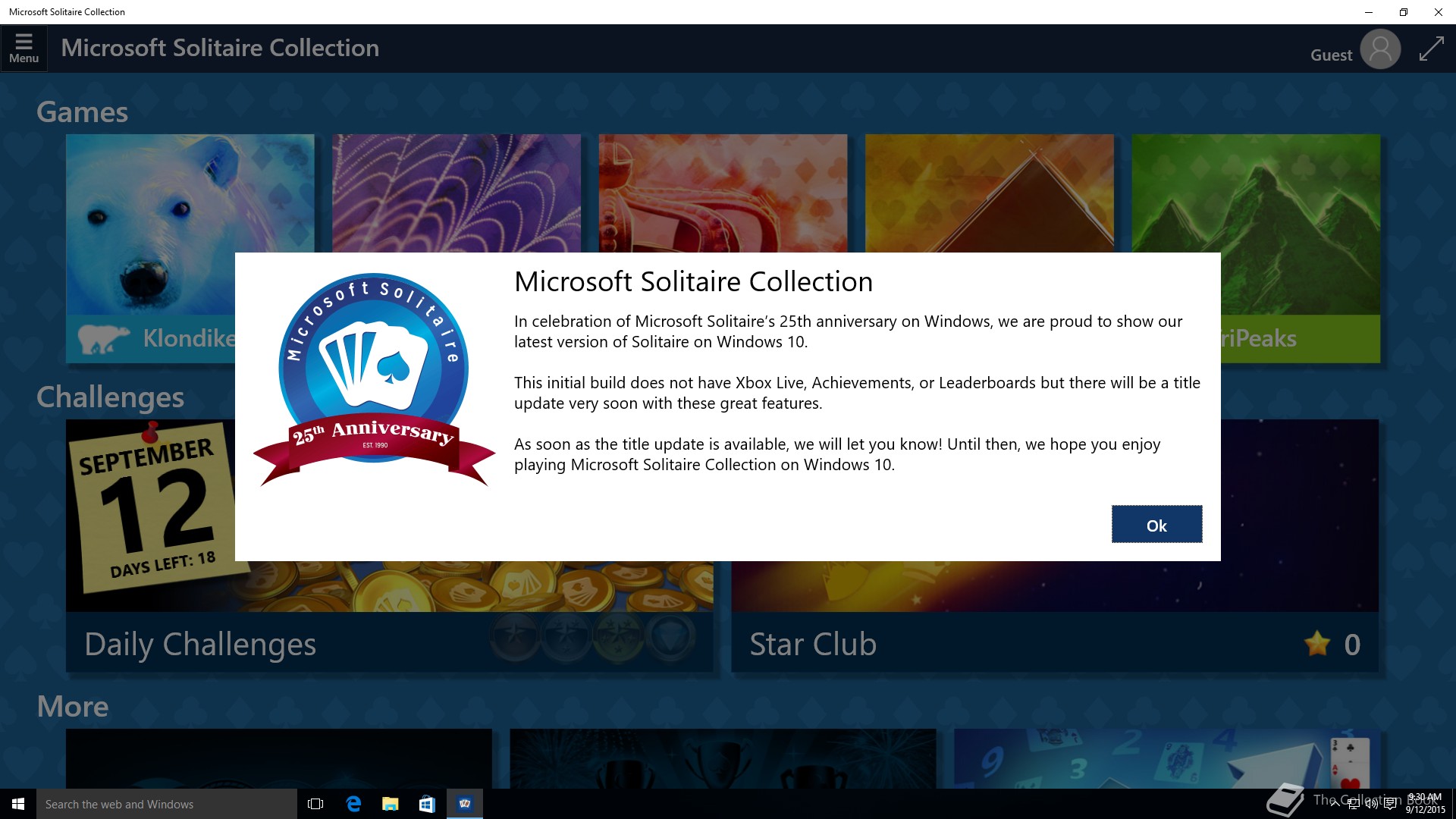This screenshot has height=819, width=1456.
Task: Click the Star Club gold star icon
Action: pos(1317,644)
